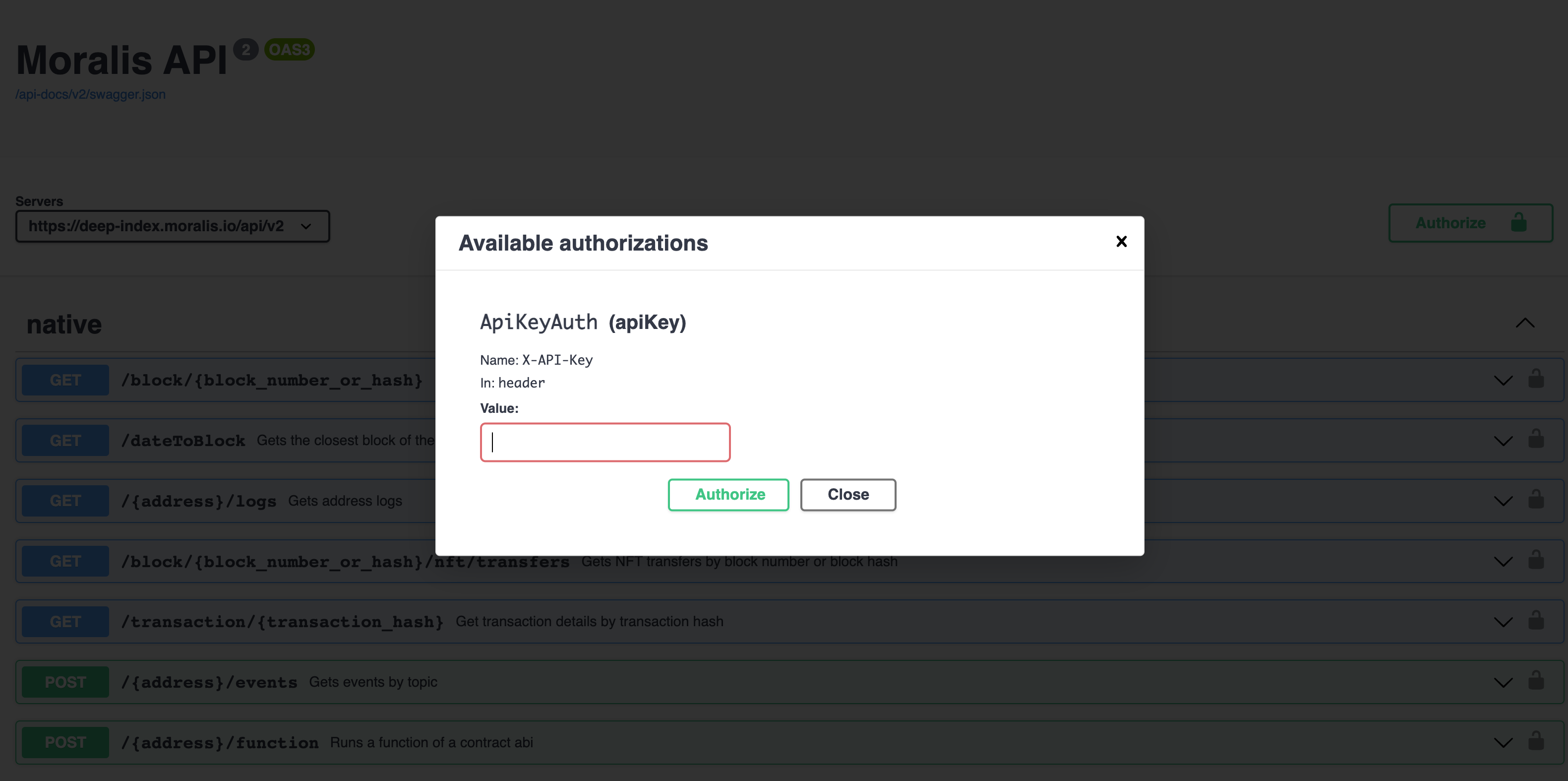
Task: Click 'Gets events by topic' description
Action: click(373, 682)
